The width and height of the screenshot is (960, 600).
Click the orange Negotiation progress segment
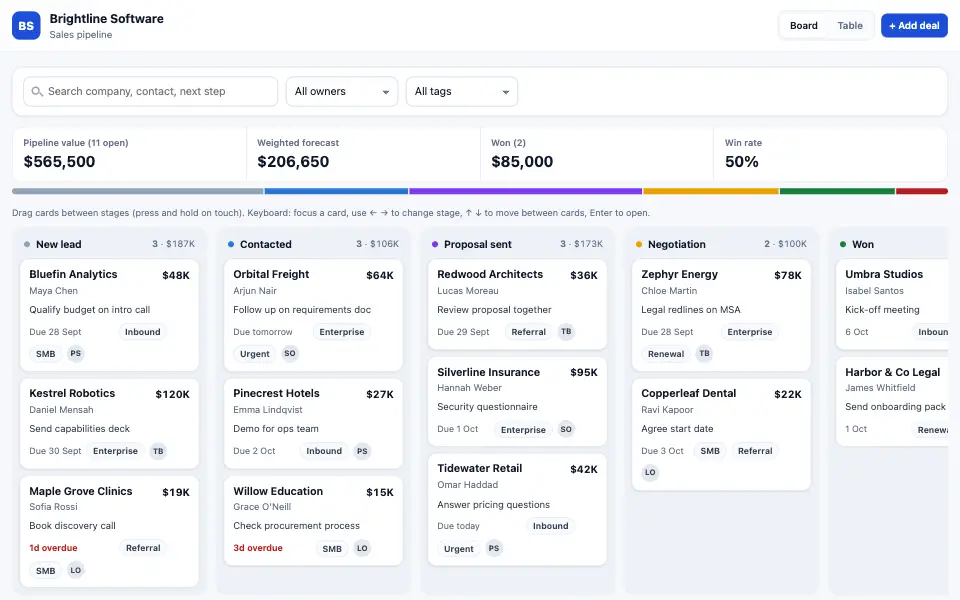click(x=711, y=192)
